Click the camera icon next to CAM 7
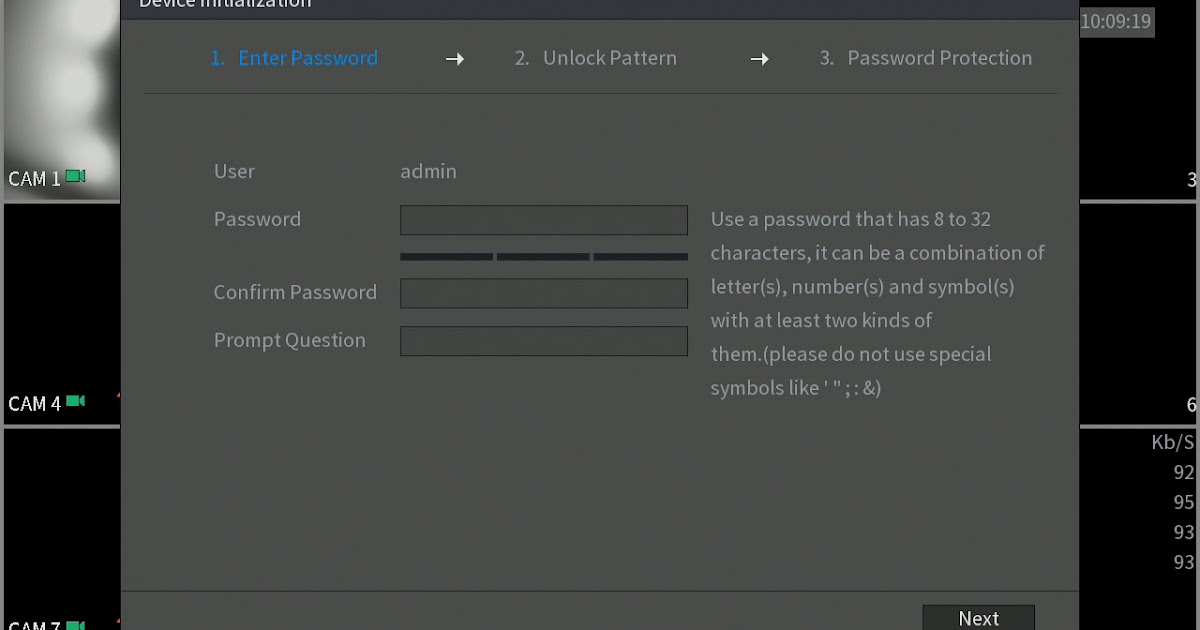The width and height of the screenshot is (1200, 630). (75, 626)
